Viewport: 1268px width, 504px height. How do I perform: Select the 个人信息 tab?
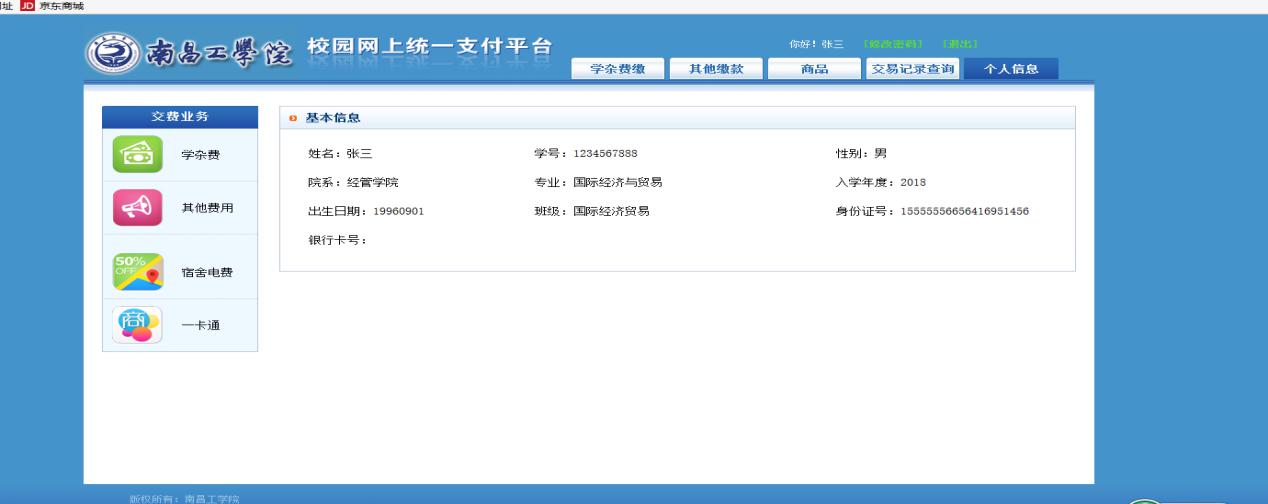(x=1011, y=69)
